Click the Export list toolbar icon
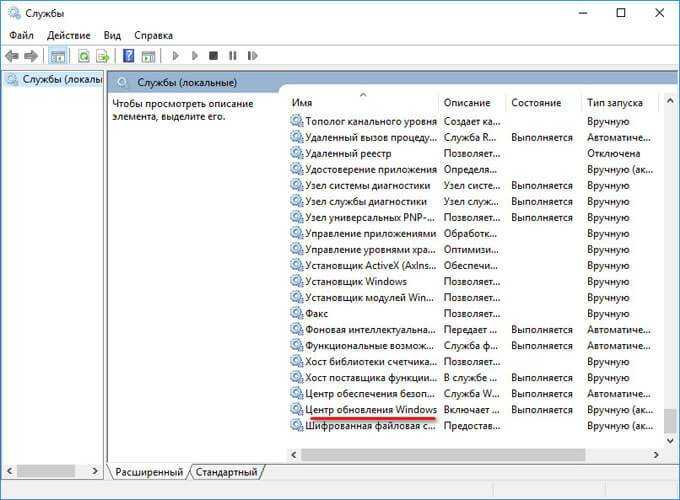This screenshot has height=500, width=680. tap(103, 56)
